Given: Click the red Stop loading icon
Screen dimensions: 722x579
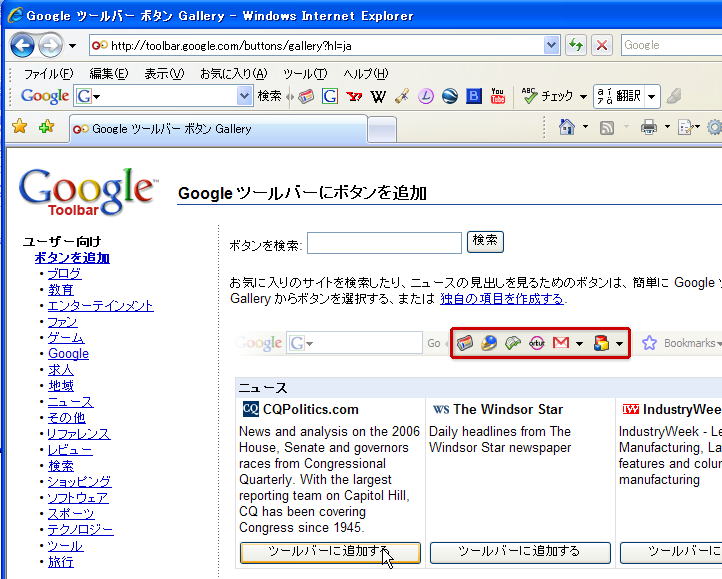Looking at the screenshot, I should point(601,45).
